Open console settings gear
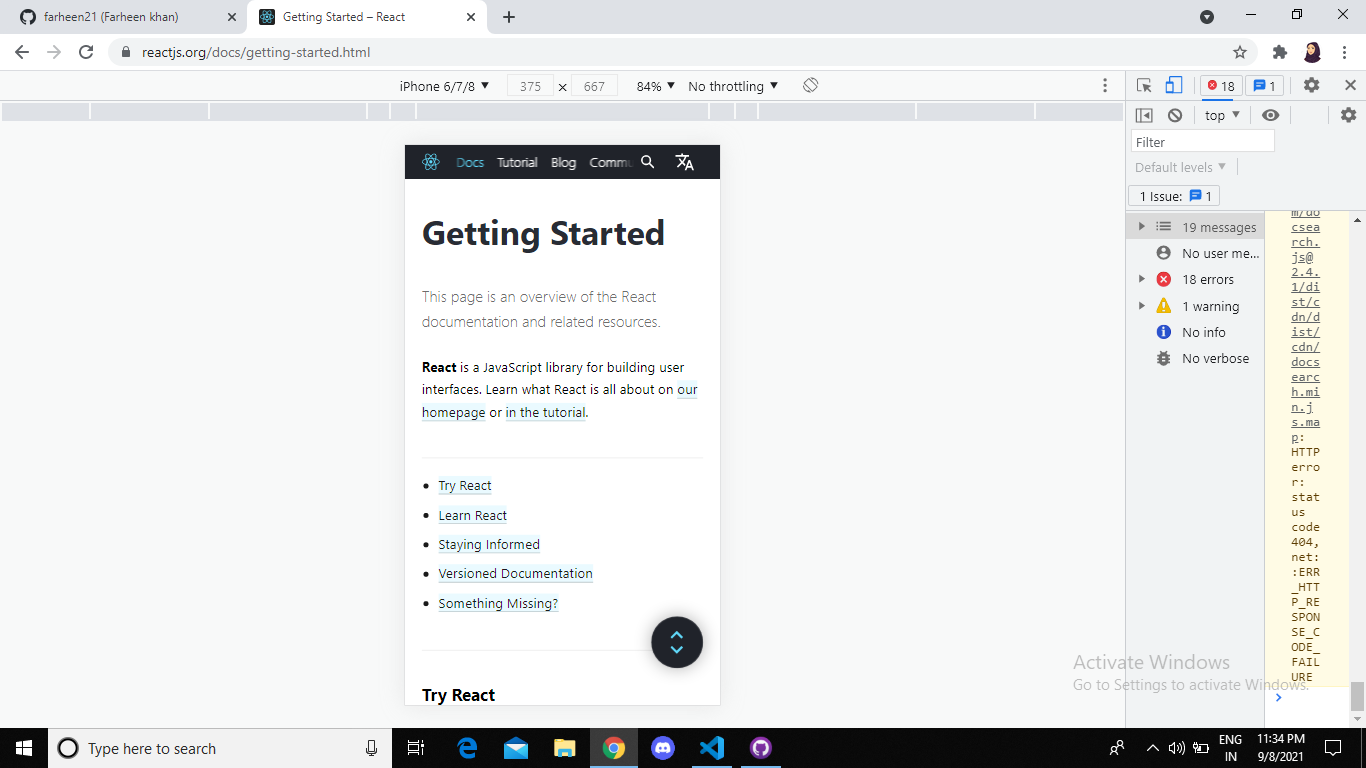Image resolution: width=1366 pixels, height=768 pixels. click(1348, 115)
